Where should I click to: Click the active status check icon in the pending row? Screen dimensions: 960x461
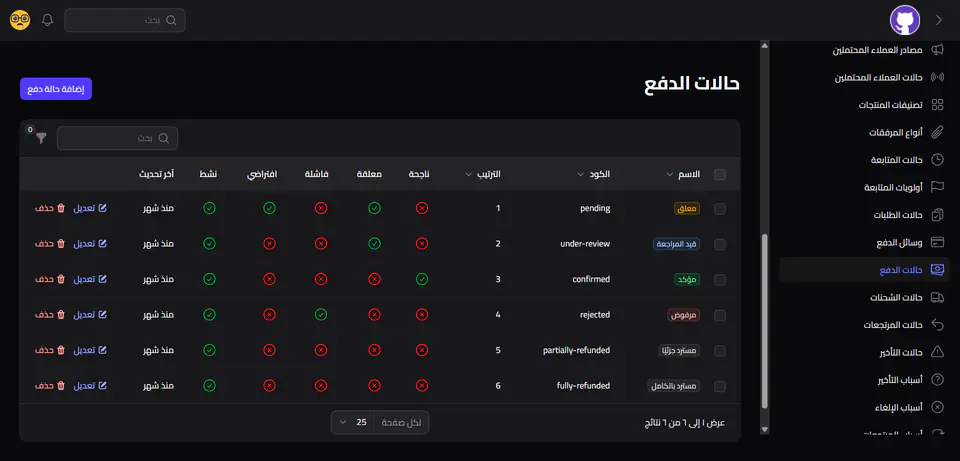pos(209,208)
